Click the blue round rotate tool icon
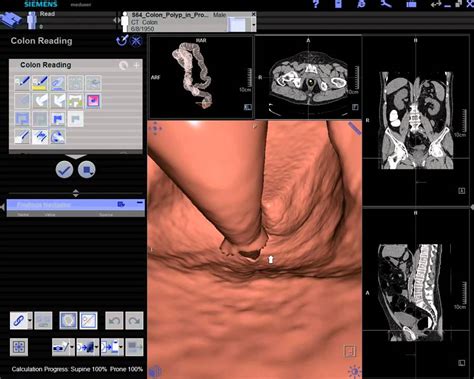 pos(58,137)
